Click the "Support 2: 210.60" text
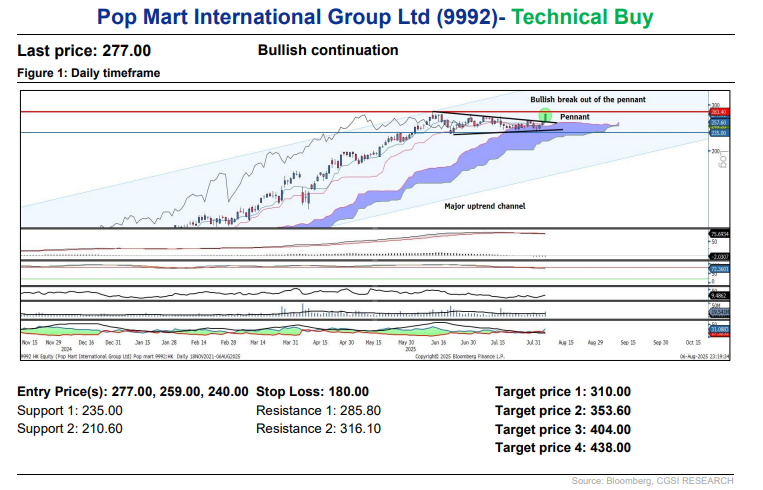 point(70,429)
